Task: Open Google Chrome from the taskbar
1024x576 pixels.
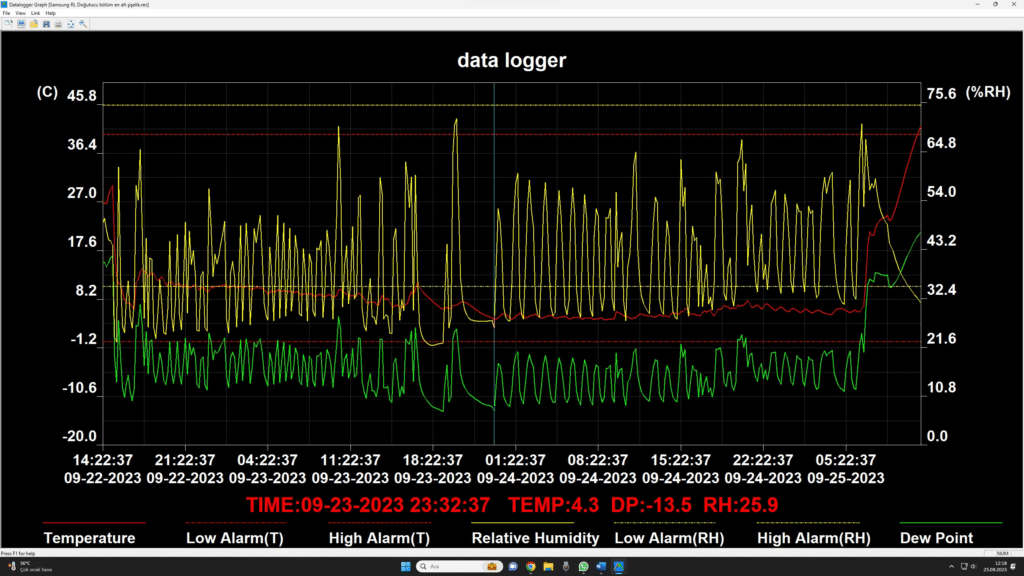Action: pyautogui.click(x=530, y=566)
